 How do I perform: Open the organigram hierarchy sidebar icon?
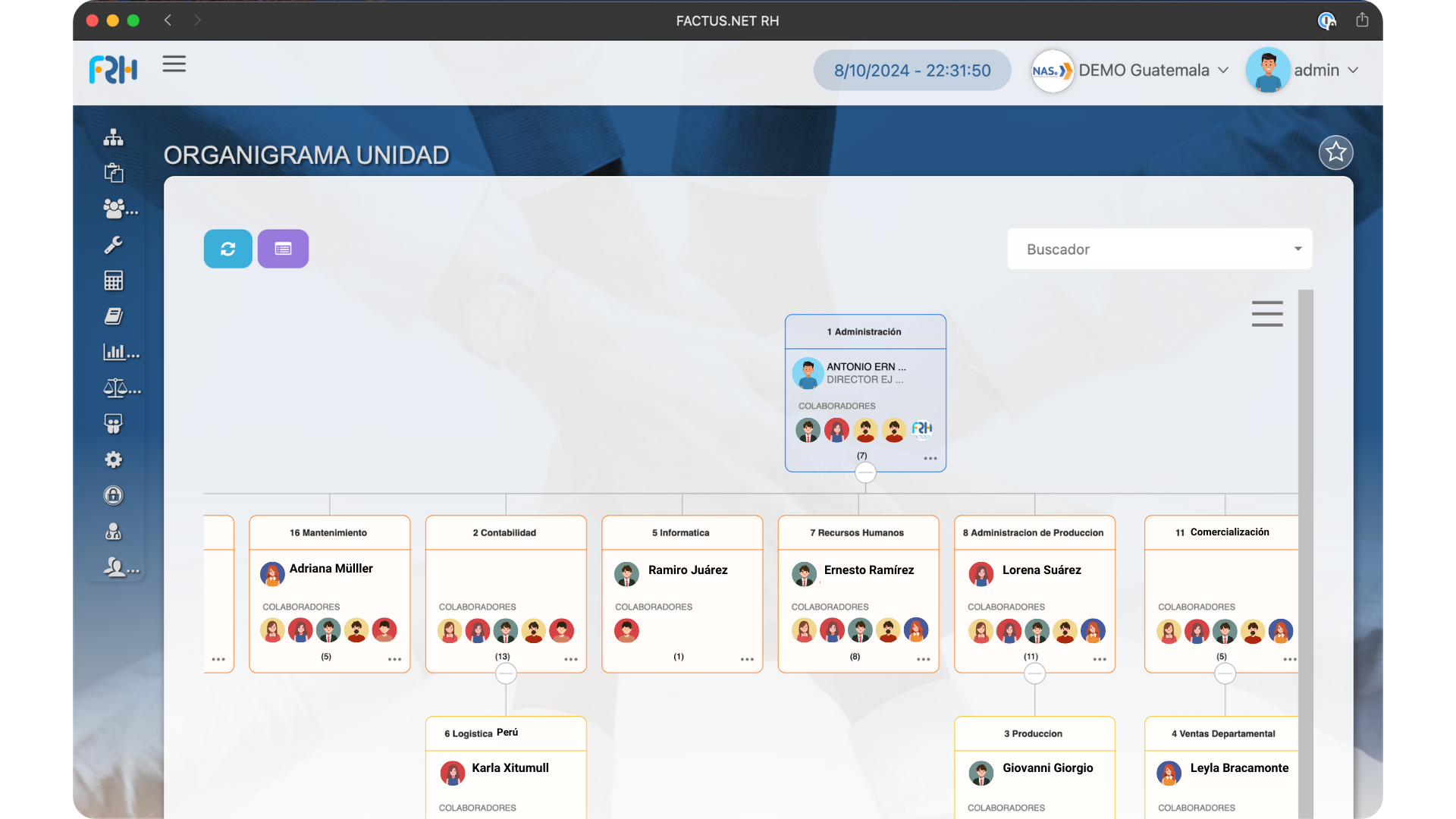[x=114, y=137]
